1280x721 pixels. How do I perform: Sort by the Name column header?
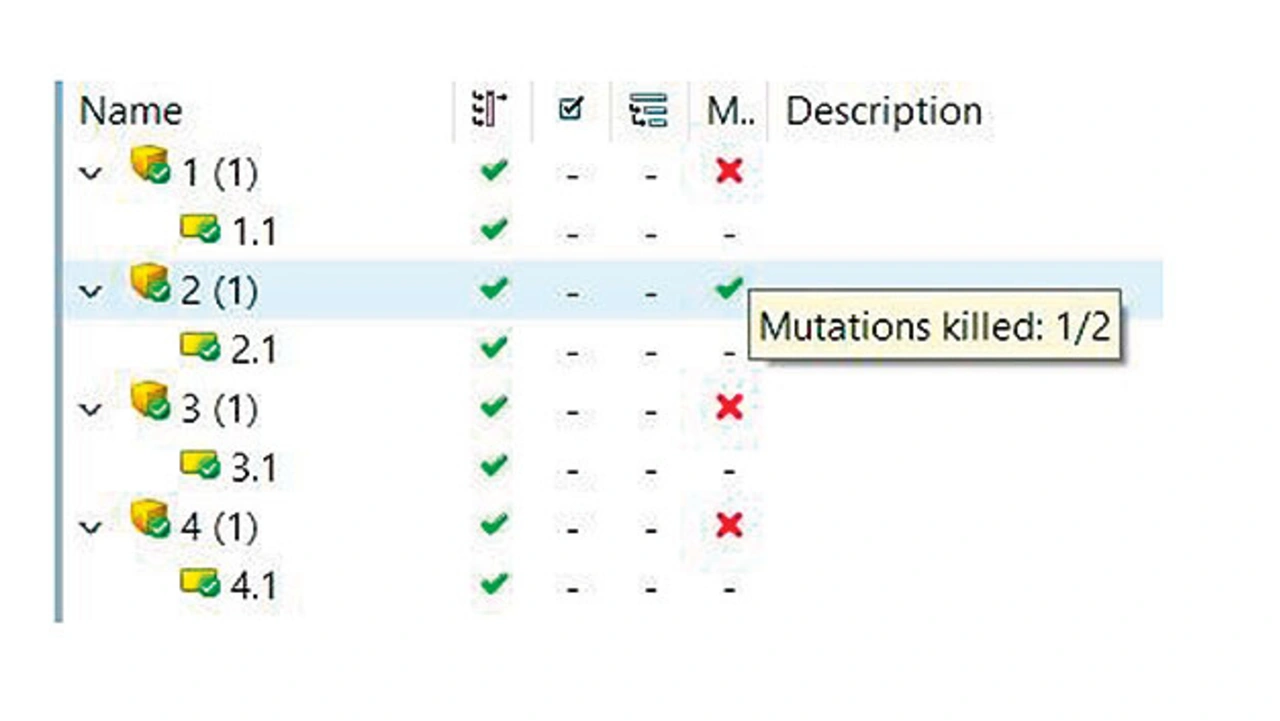(x=131, y=111)
